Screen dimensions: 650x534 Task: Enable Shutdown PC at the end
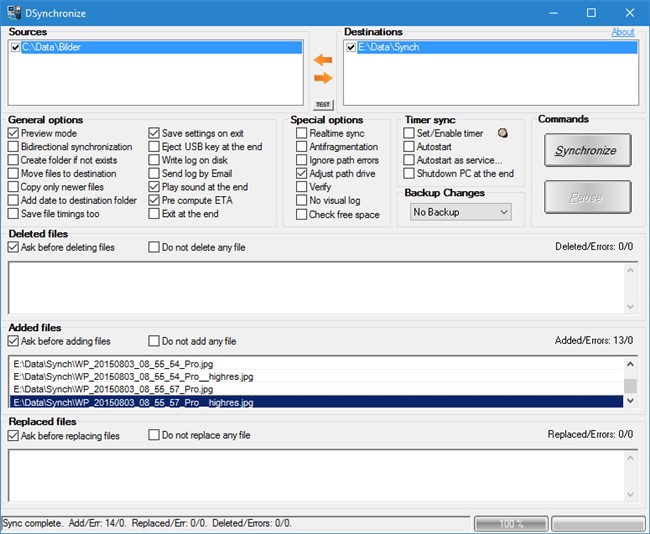click(x=409, y=173)
